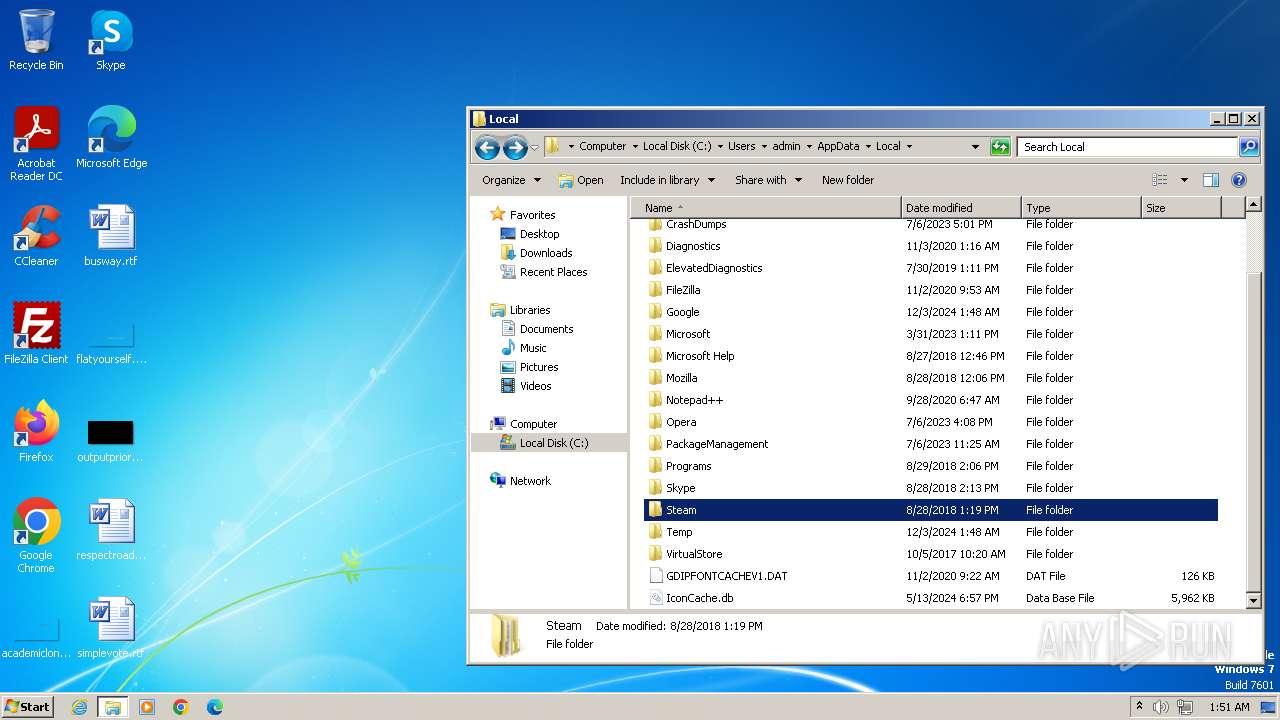Open the Google Chrome desktop shortcut
The height and width of the screenshot is (720, 1280).
point(36,536)
